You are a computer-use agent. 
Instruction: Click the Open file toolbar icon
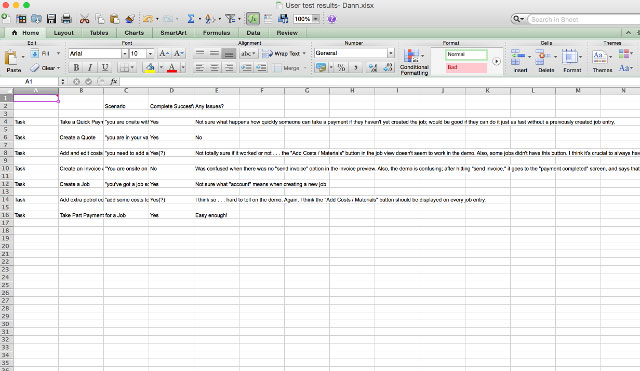click(x=36, y=19)
